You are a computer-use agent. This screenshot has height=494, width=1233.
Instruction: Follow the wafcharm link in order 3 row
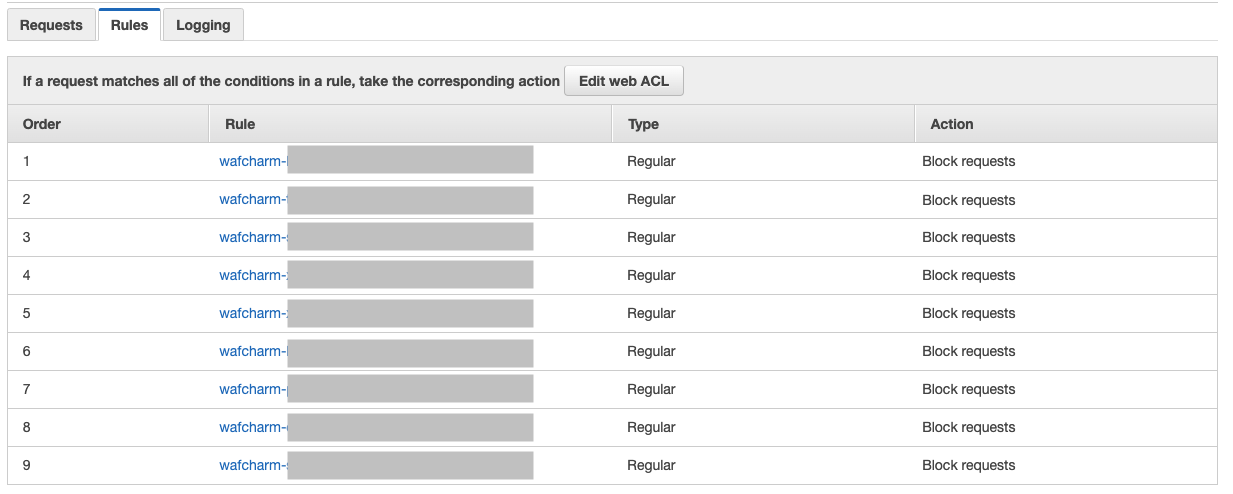[x=252, y=237]
